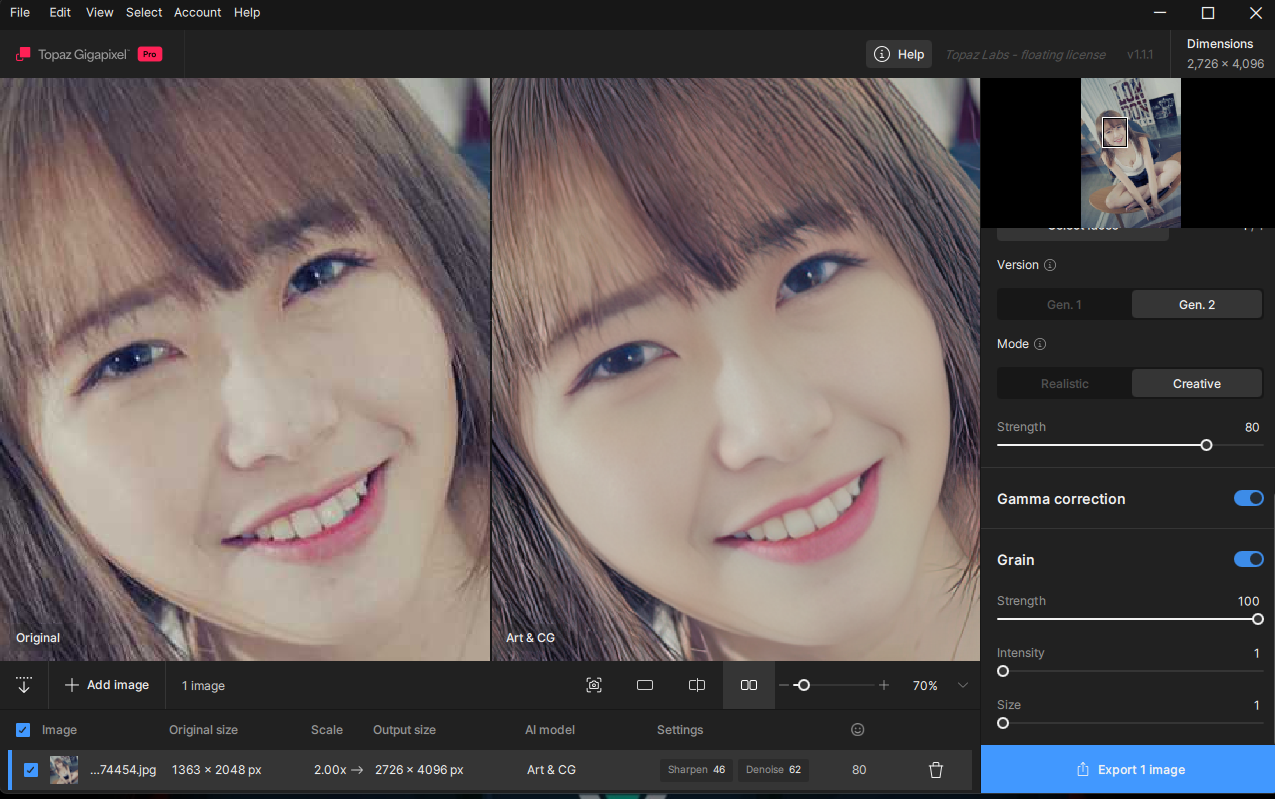Click the Mode info icon
Screen dimensions: 1275x799
(x=1040, y=344)
